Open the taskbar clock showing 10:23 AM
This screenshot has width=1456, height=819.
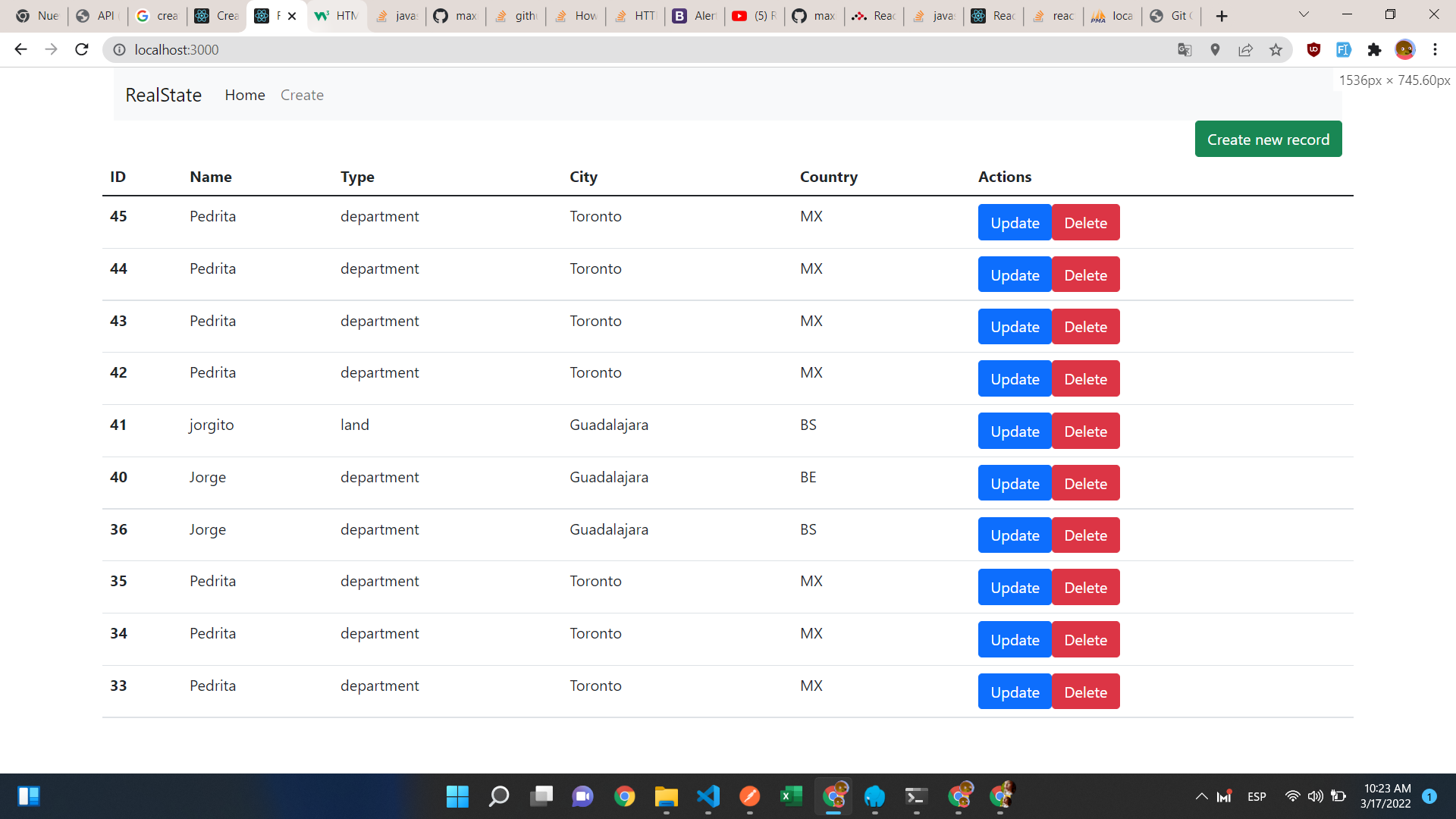pos(1386,796)
